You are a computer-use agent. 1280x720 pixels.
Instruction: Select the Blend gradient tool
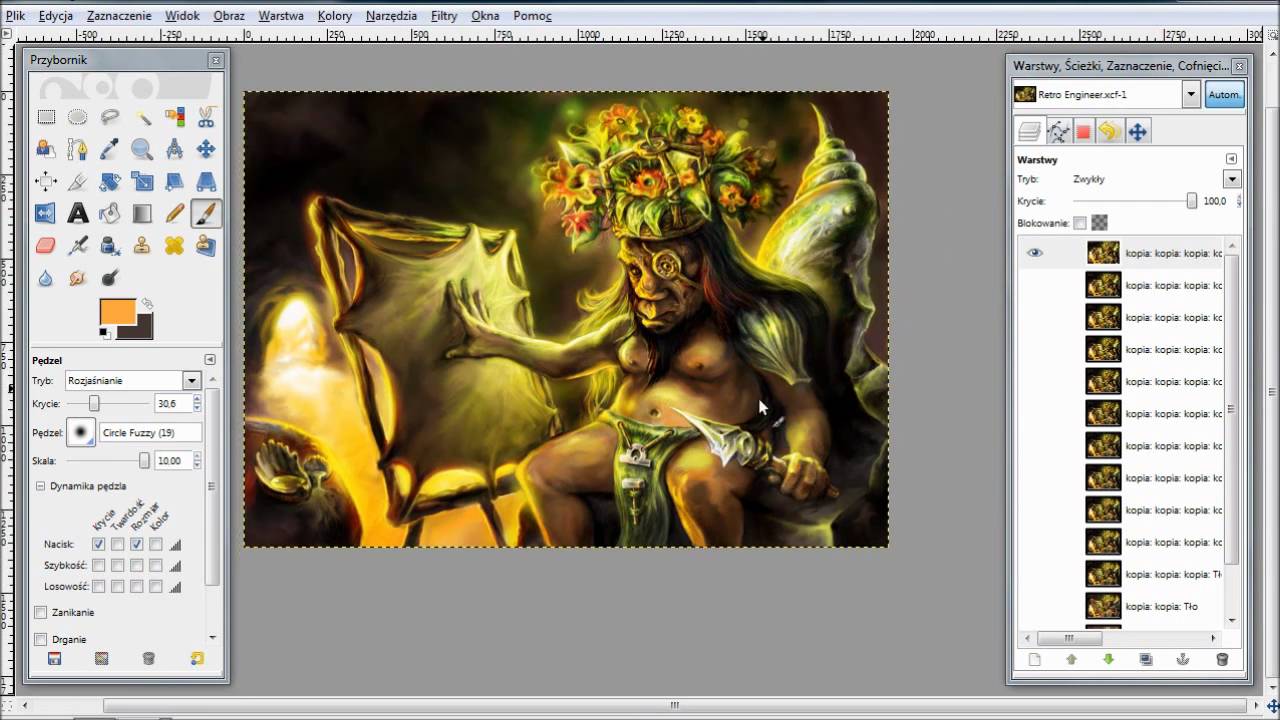[x=142, y=213]
